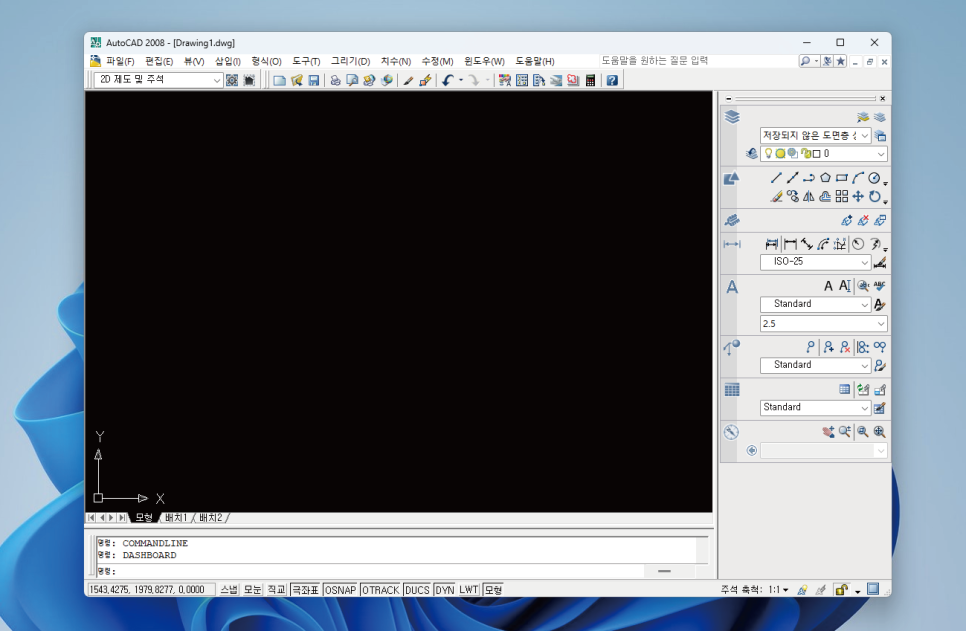Select the Line tool in dashboard
Image resolution: width=966 pixels, height=631 pixels.
[x=776, y=178]
